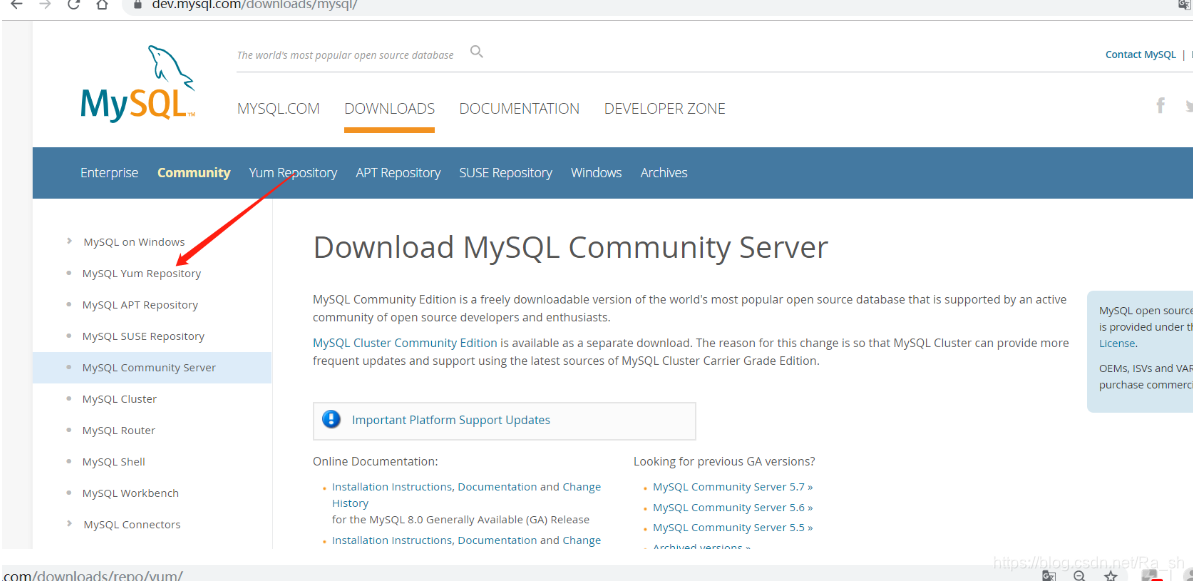Open MySQL Community Server 5.5 link
Screen dimensions: 1193x581
click(733, 528)
